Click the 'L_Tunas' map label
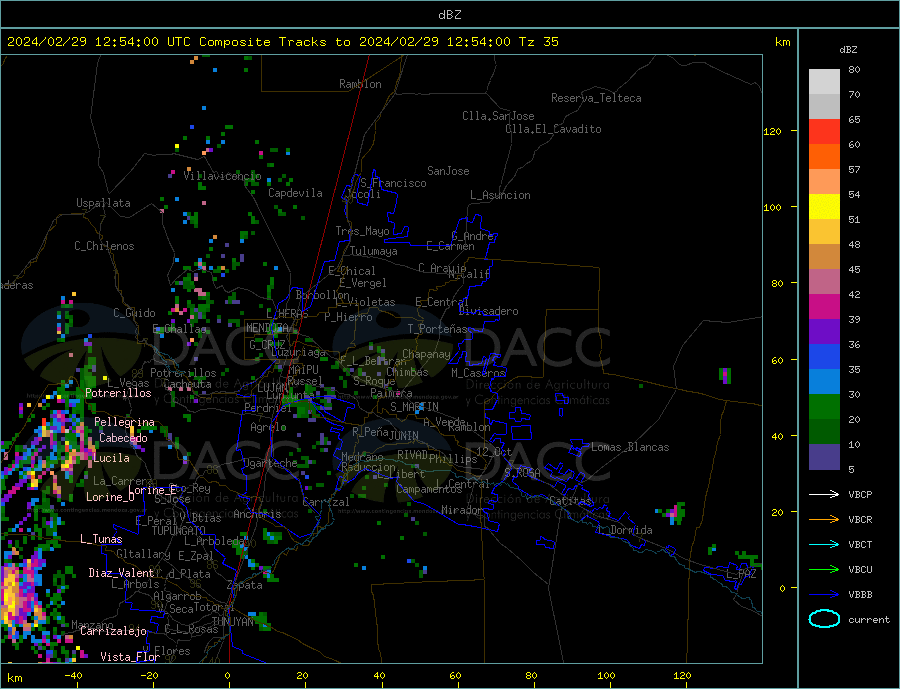Screen dimensions: 900x689 pos(102,539)
